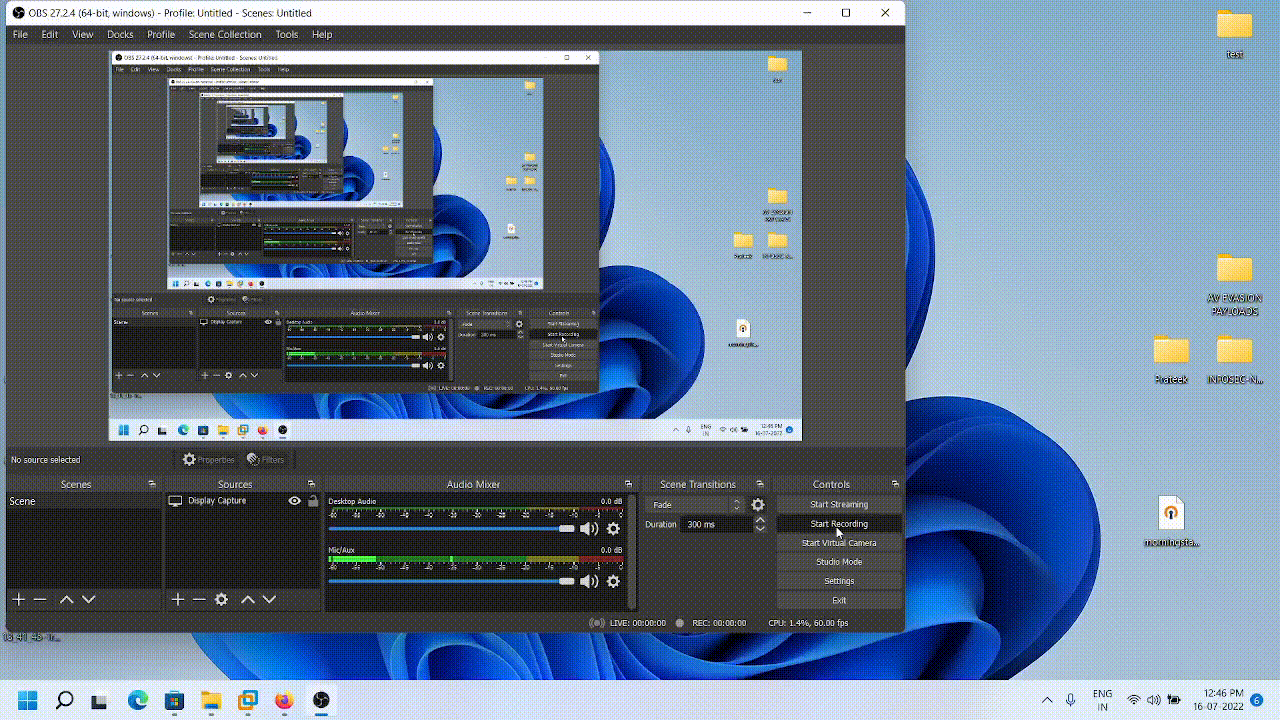
Task: Open the taskbar clock showing 12:46 PM
Action: click(1217, 700)
